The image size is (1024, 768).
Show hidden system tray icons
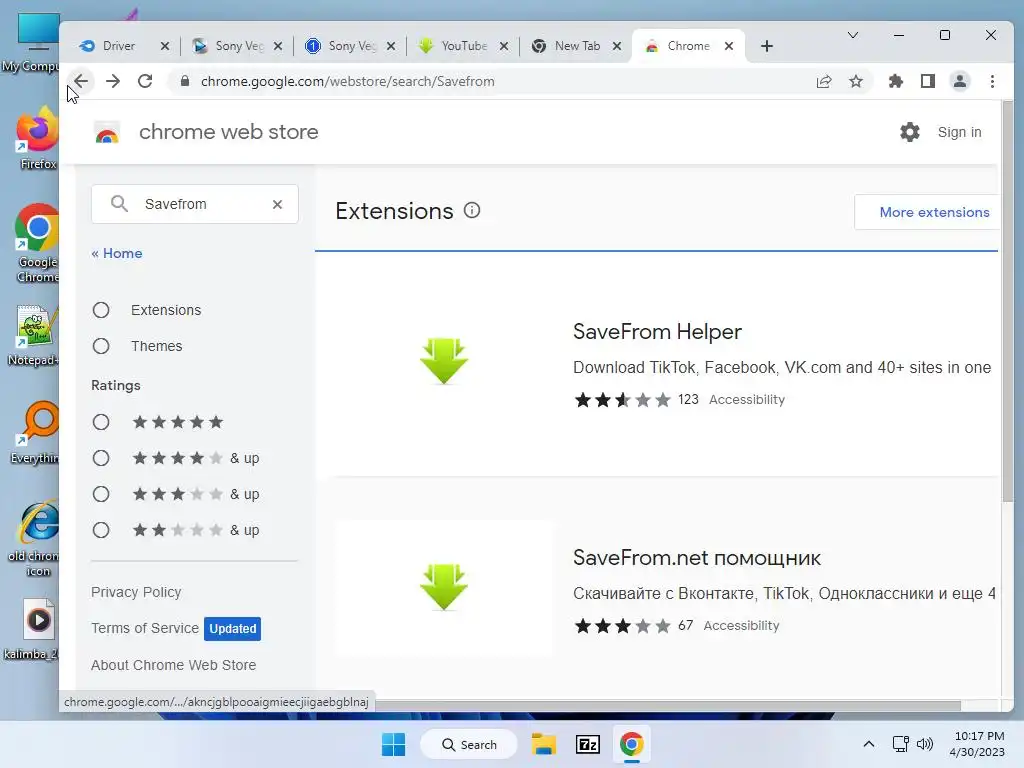pyautogui.click(x=869, y=744)
